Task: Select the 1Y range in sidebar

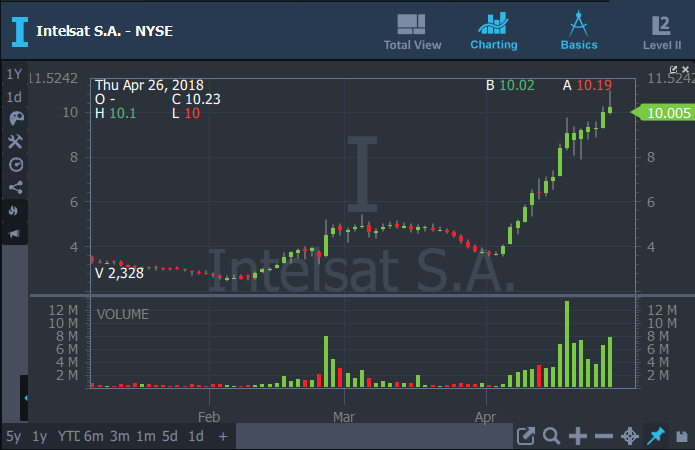Action: (x=14, y=74)
